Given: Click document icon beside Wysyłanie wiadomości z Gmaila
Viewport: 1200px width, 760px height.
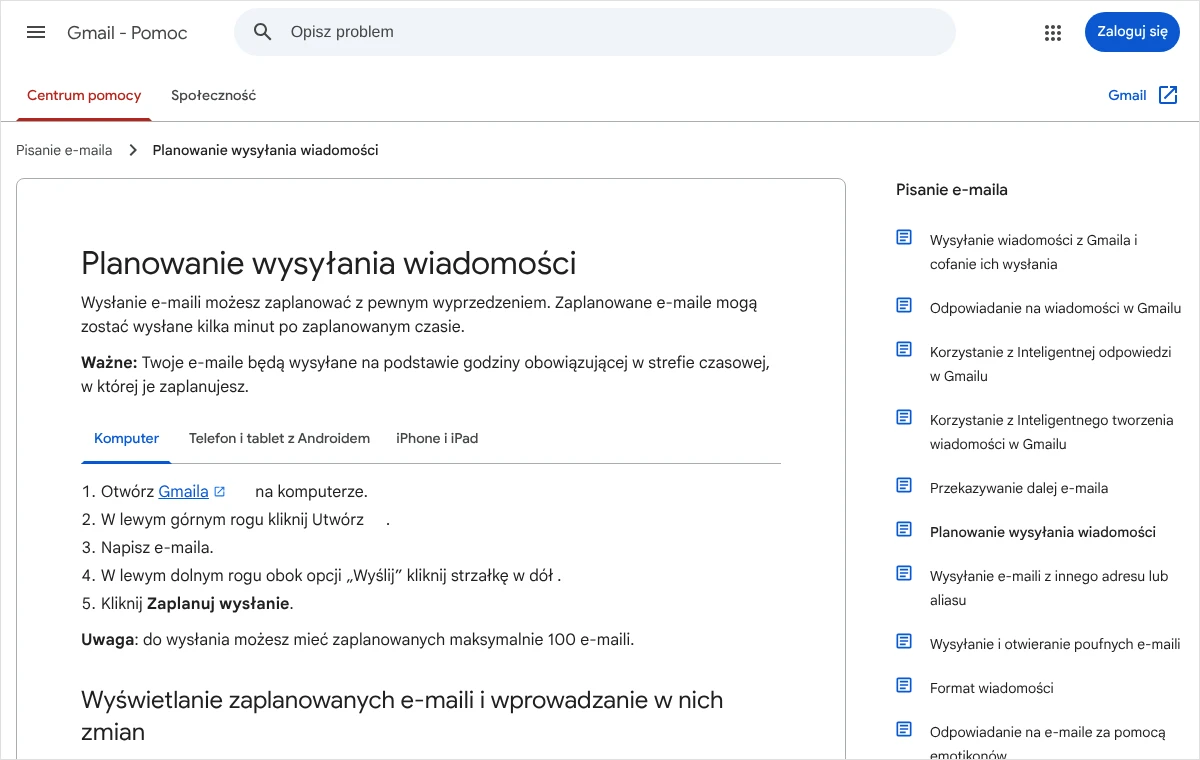Looking at the screenshot, I should pos(904,237).
